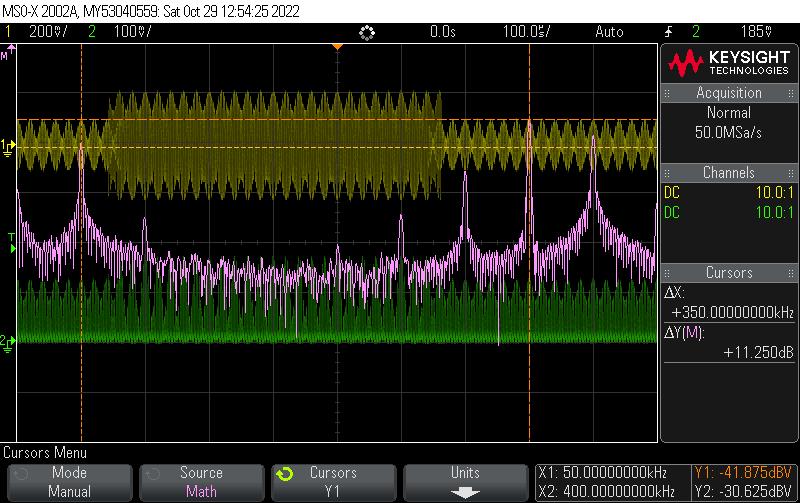Screen dimensions: 800x503
Task: Click channel 1 DC coupling label
Action: coord(672,192)
